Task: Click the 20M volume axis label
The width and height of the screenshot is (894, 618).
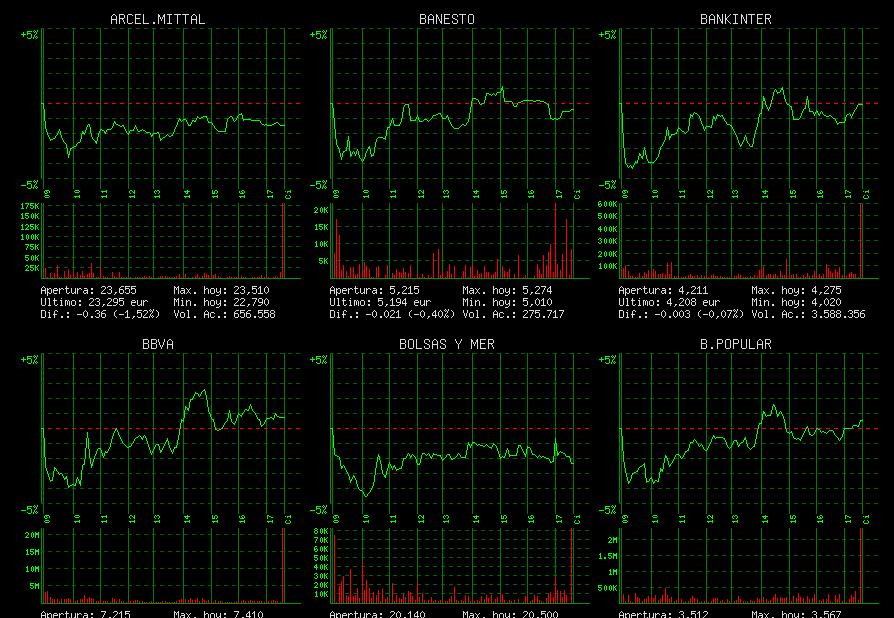Action: click(32, 535)
